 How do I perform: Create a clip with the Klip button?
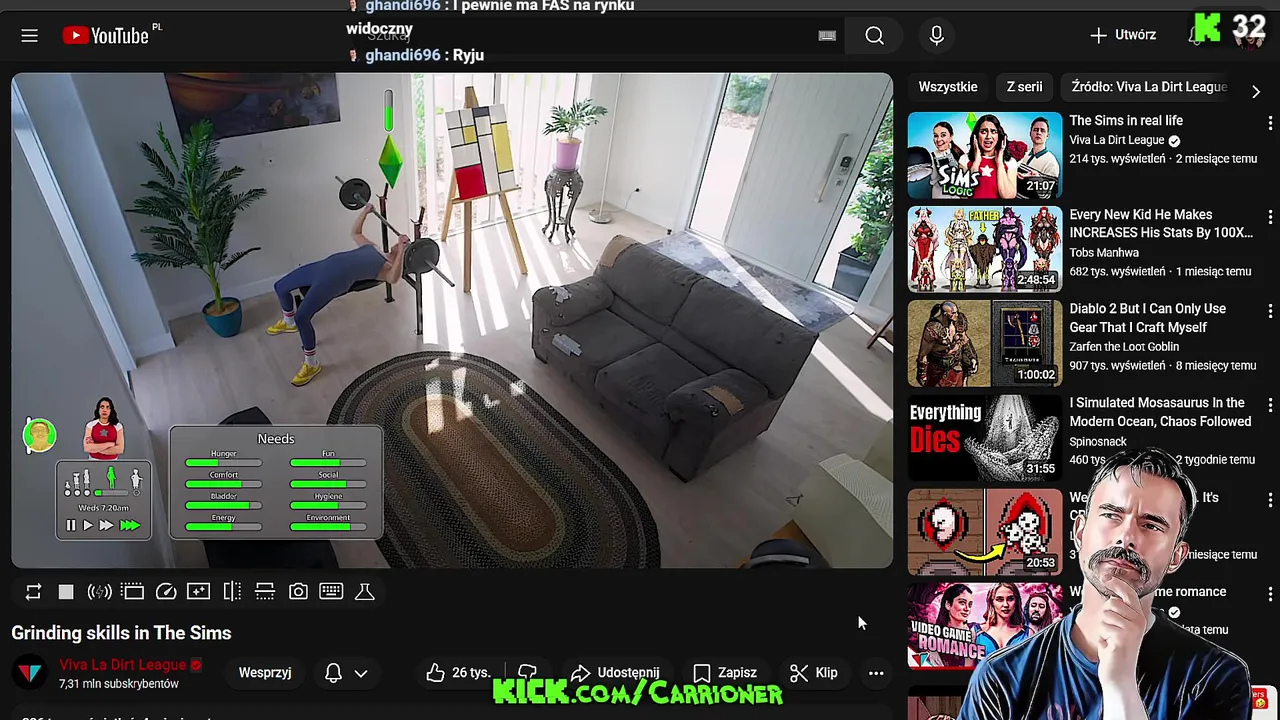[x=814, y=673]
